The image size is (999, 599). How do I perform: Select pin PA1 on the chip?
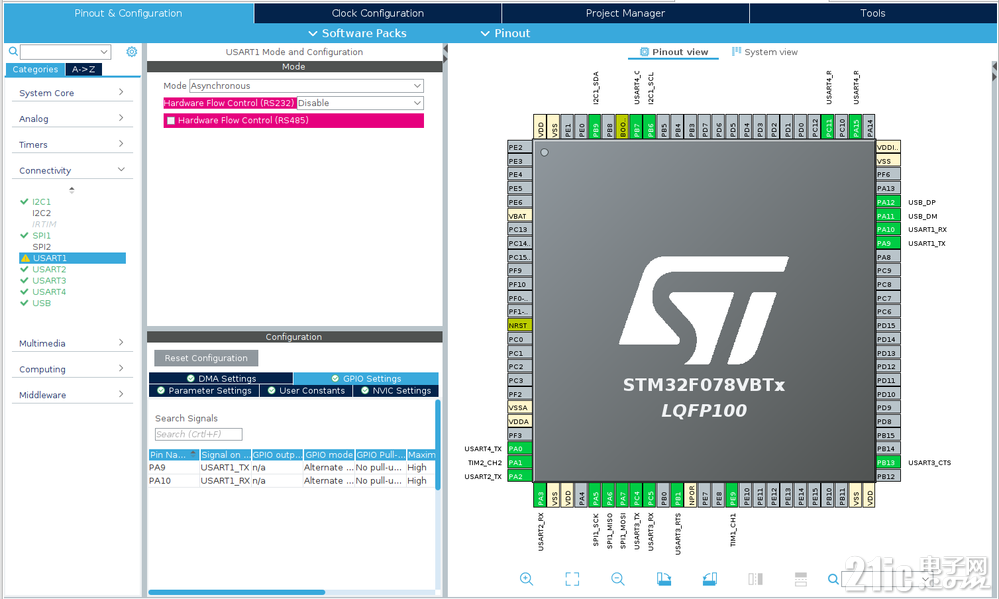point(520,463)
